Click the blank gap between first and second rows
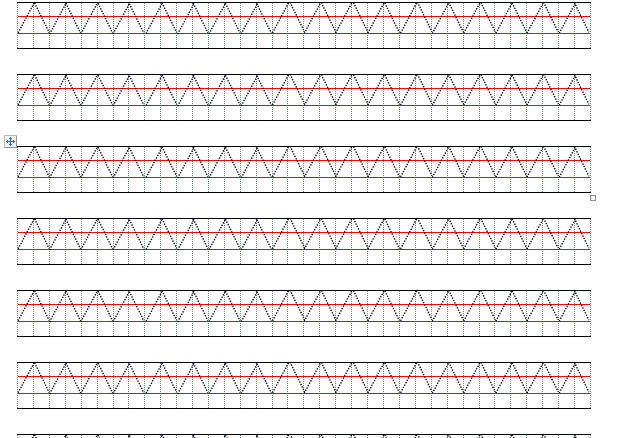Viewport: 622px width, 438px height. (300, 61)
